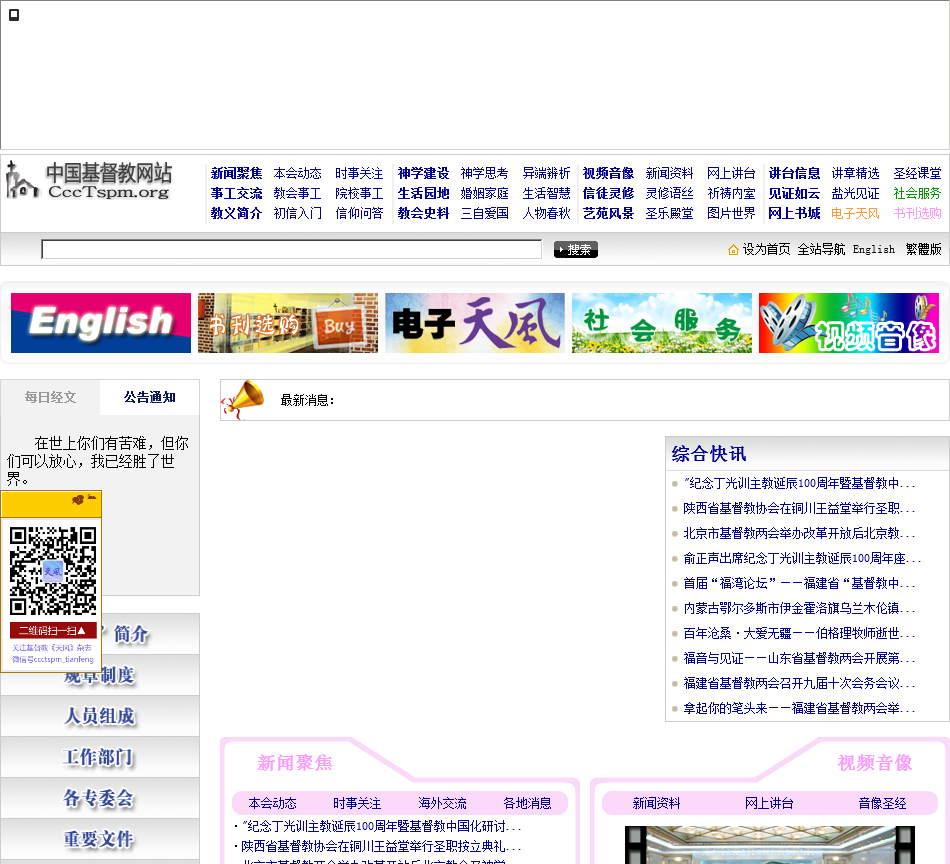The image size is (950, 864).
Task: Switch to 繁體版 traditional Chinese
Action: 923,249
